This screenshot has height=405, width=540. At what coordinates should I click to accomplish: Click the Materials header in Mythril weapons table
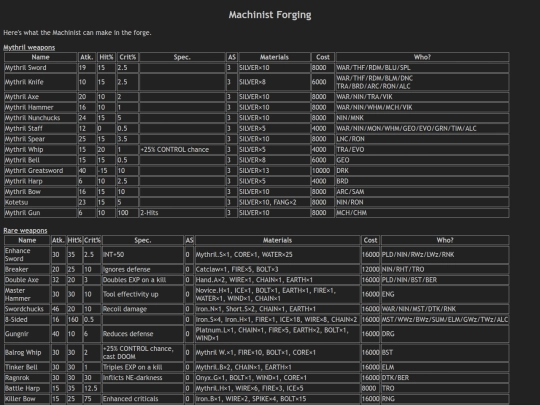pos(274,57)
